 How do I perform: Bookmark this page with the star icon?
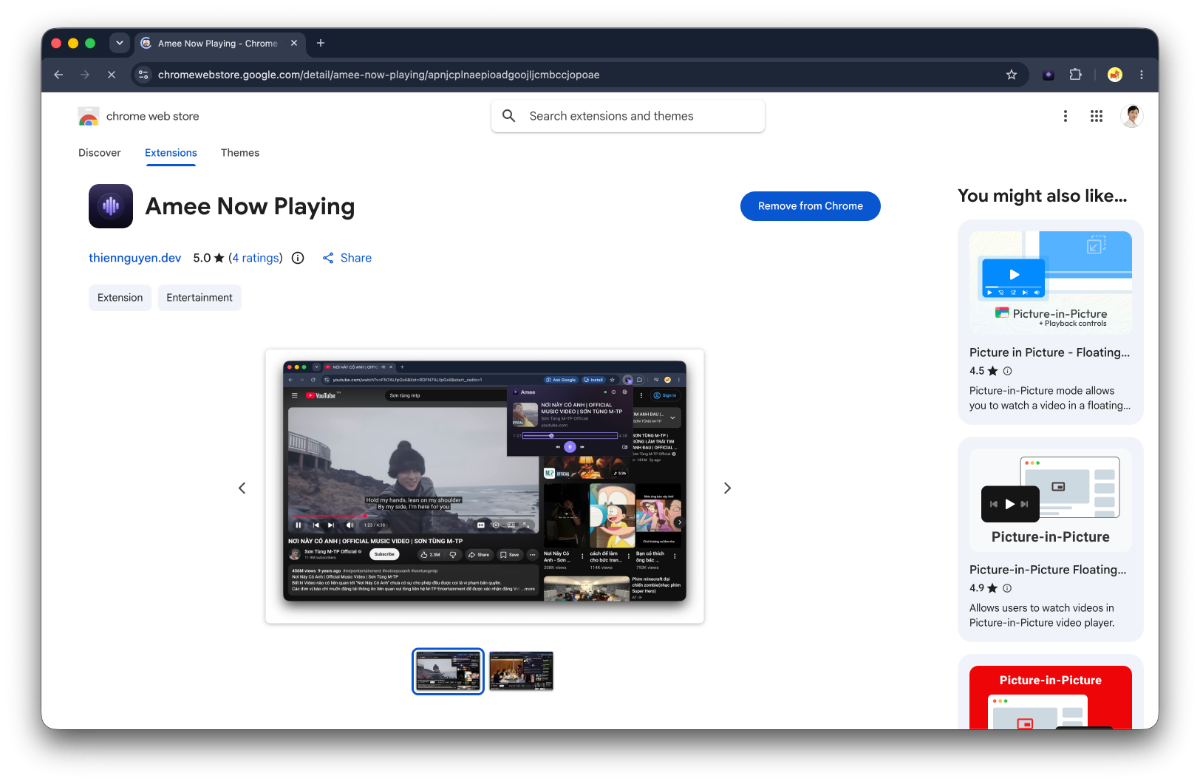(1011, 74)
